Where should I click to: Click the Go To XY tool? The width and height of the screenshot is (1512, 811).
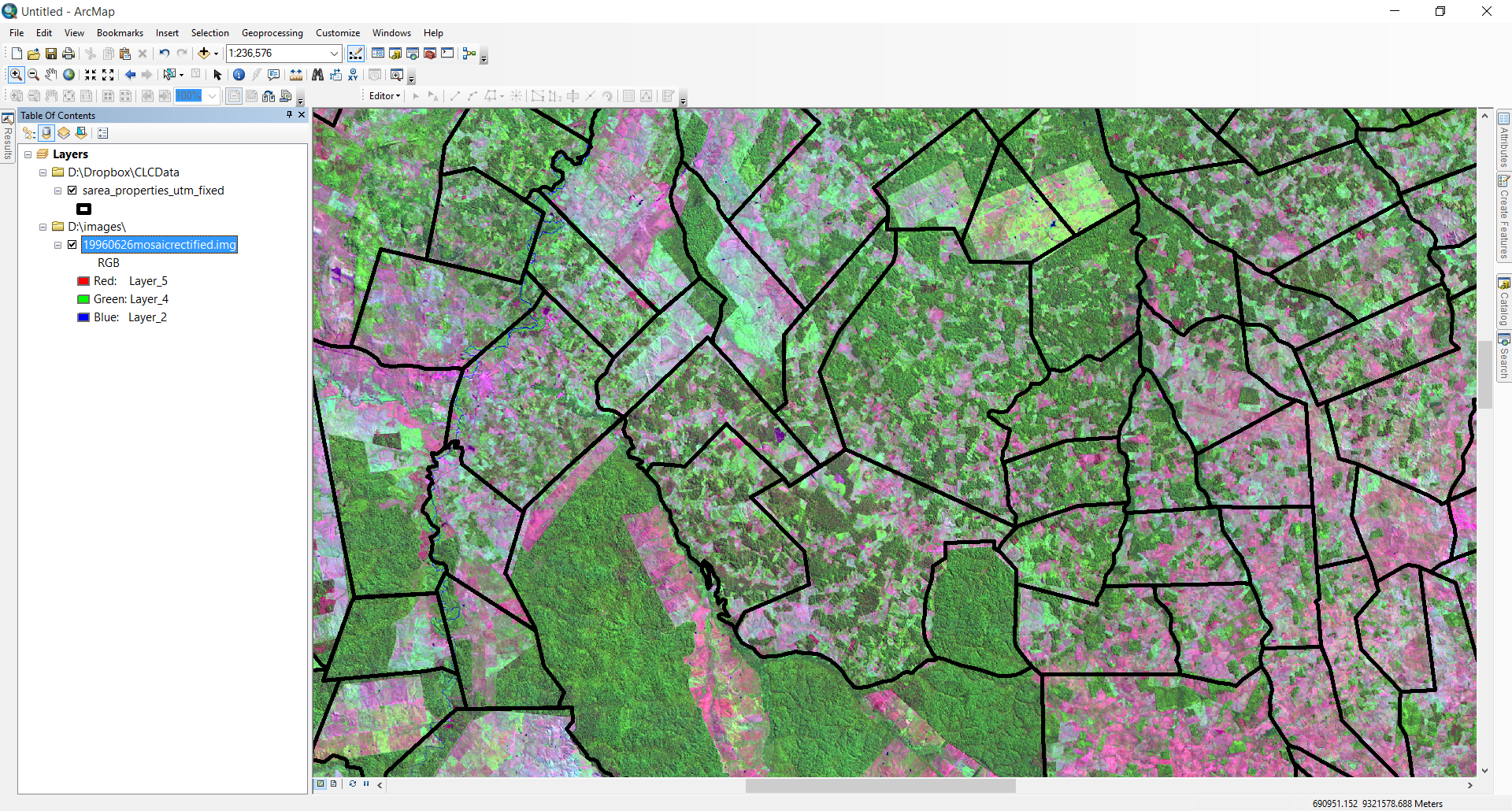352,75
